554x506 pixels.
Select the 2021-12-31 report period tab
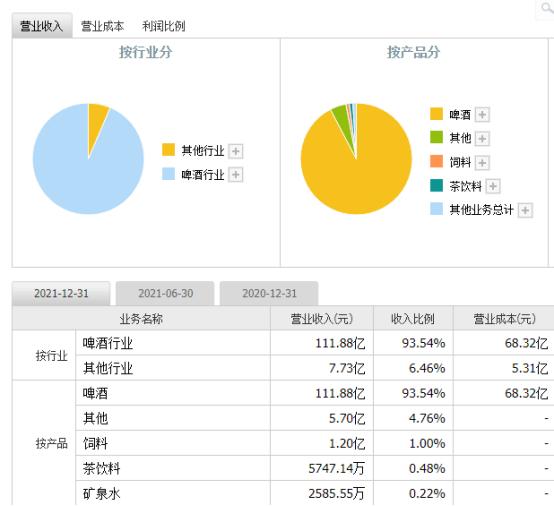pyautogui.click(x=61, y=293)
